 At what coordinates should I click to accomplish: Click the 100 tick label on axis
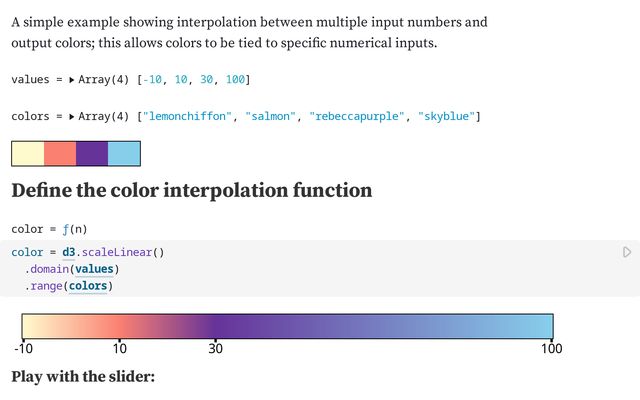tap(551, 348)
